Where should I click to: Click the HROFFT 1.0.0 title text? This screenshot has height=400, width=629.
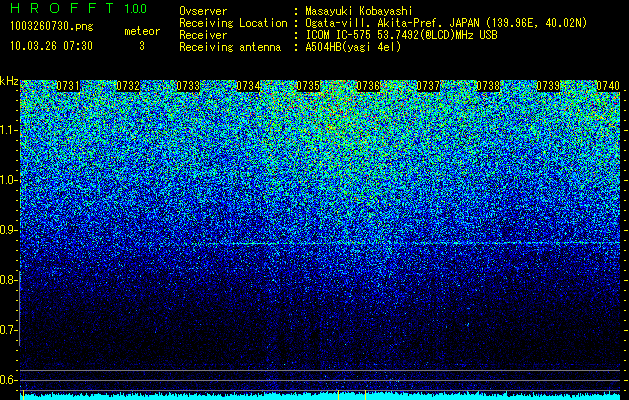79,8
